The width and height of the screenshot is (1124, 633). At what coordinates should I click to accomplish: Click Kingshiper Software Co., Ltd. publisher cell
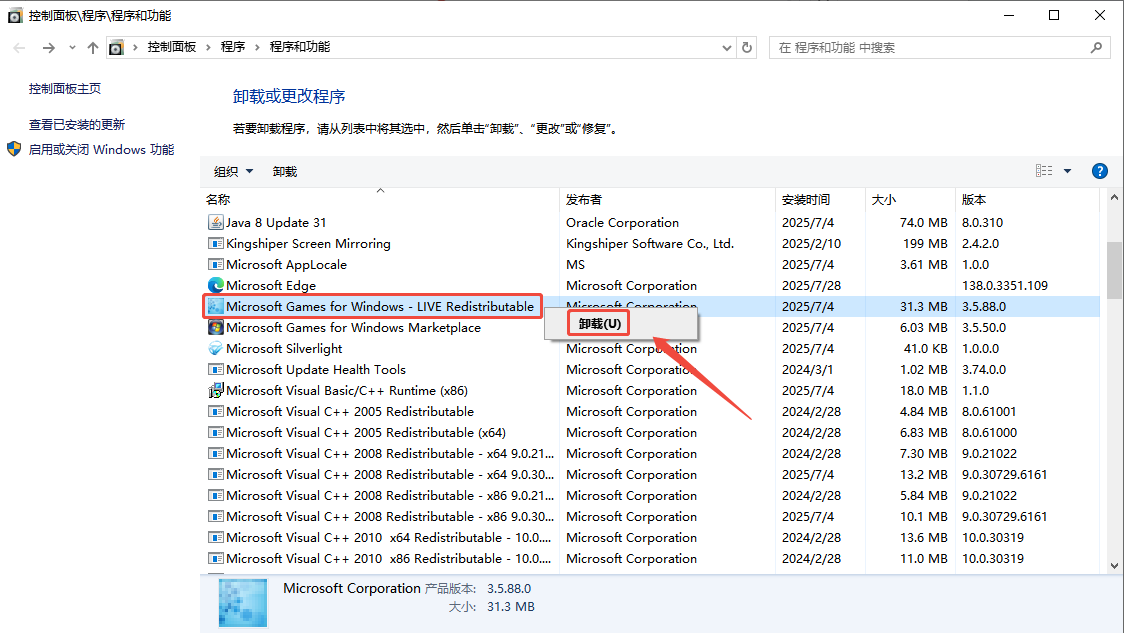[x=650, y=244]
